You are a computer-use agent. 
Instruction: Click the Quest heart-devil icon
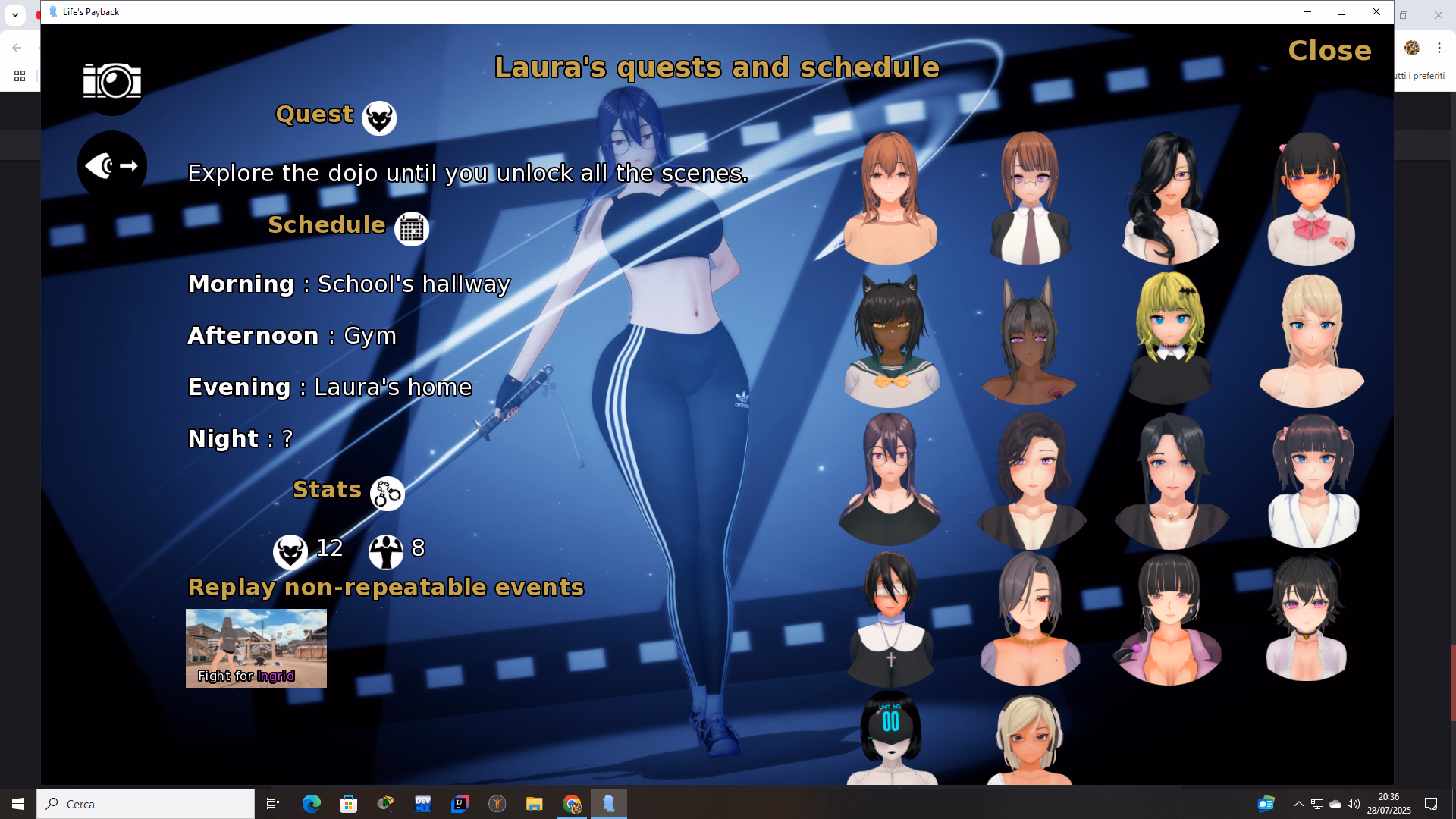pyautogui.click(x=379, y=118)
